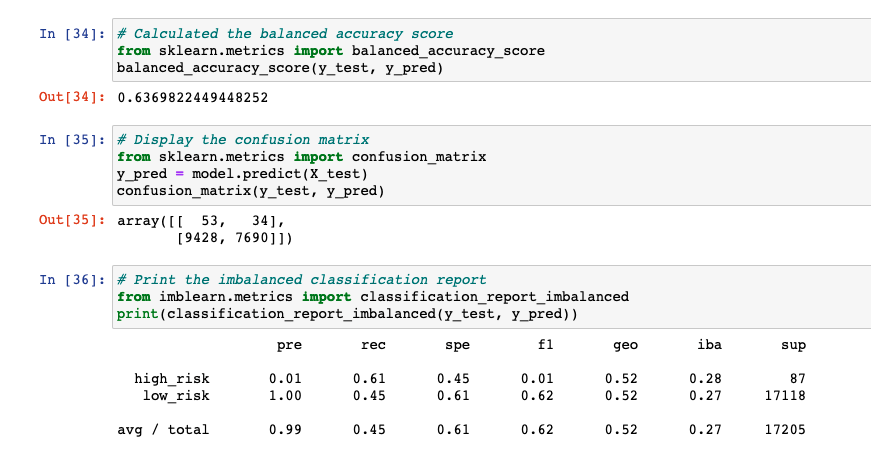Click avg / total support value 17205
Viewport: 871px width, 456px height.
click(x=785, y=430)
